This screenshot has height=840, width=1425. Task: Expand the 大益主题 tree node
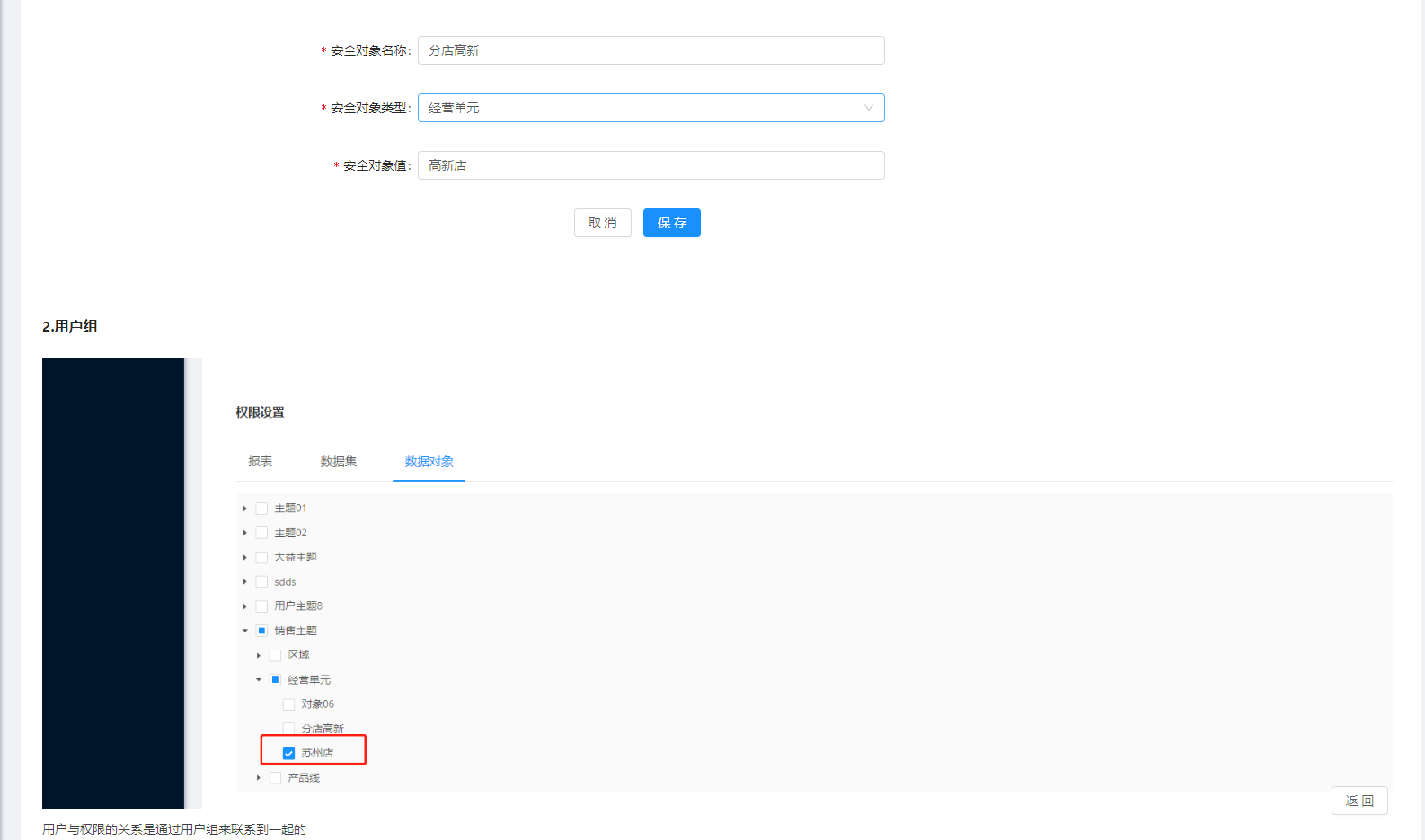(x=245, y=557)
